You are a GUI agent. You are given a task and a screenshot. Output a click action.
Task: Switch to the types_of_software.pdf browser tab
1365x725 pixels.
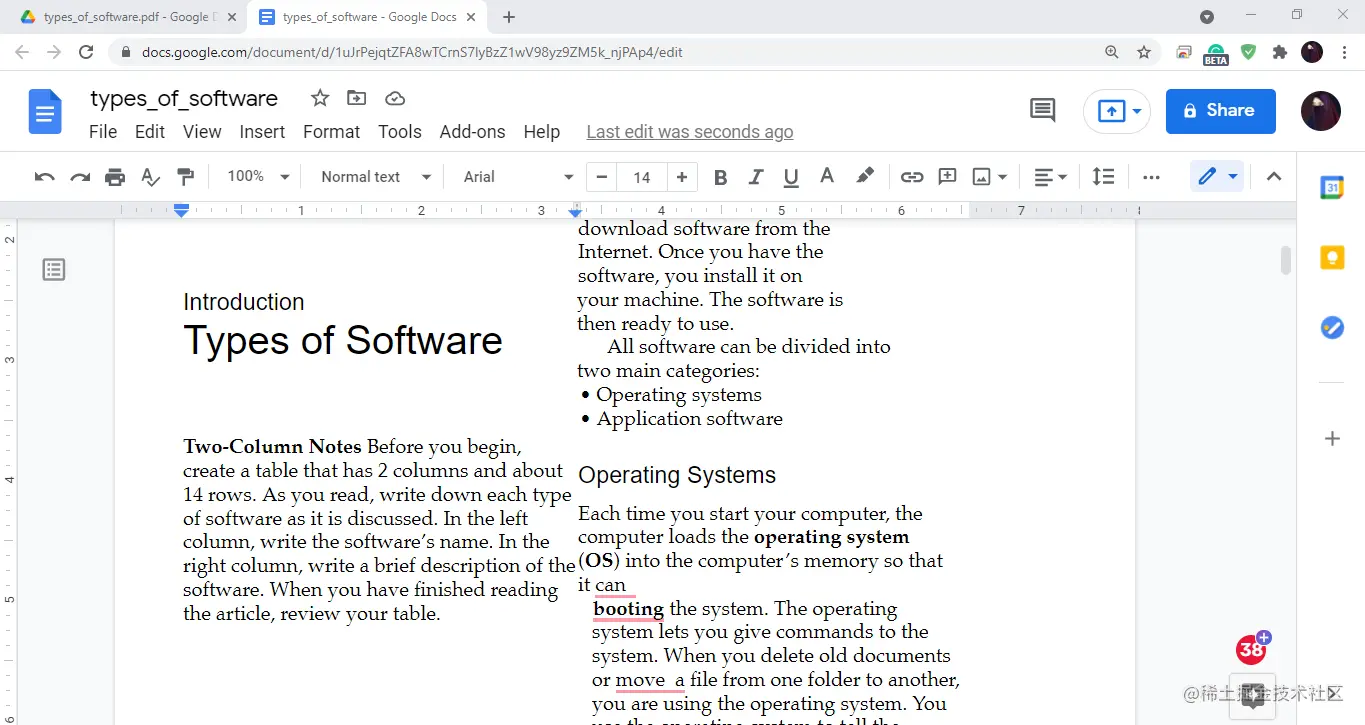(x=126, y=17)
